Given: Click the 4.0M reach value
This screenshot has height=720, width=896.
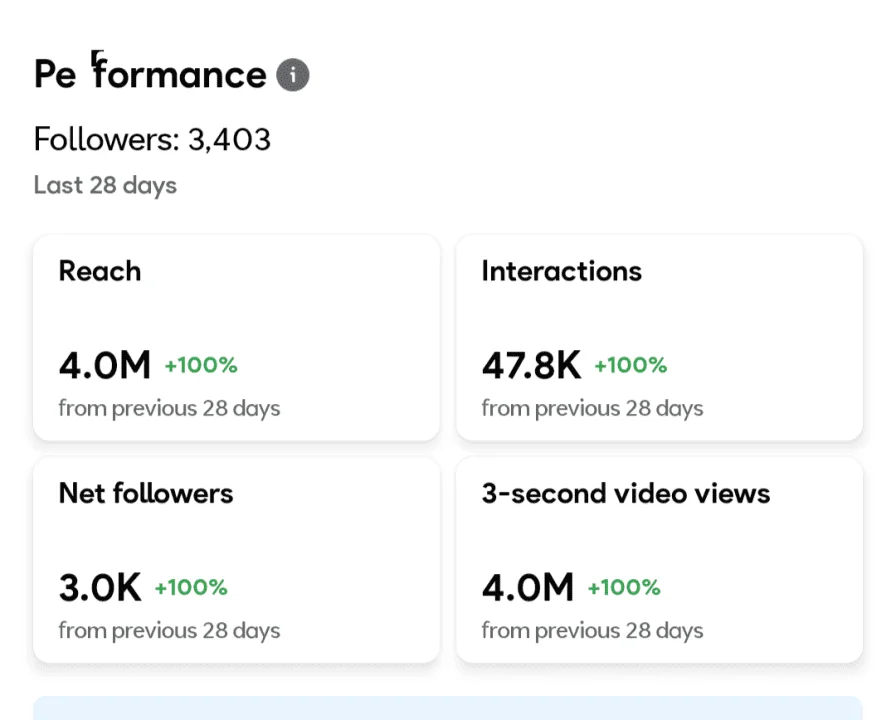Looking at the screenshot, I should [x=105, y=365].
